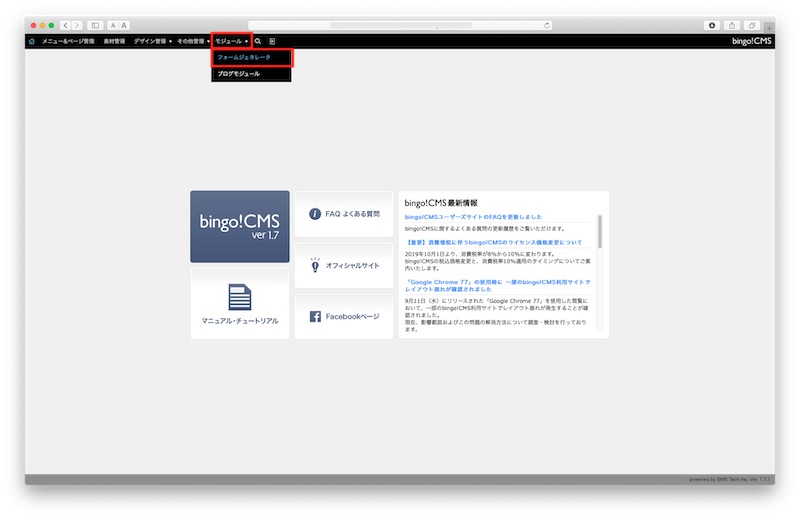Click the logout icon beside the search icon

click(x=272, y=41)
